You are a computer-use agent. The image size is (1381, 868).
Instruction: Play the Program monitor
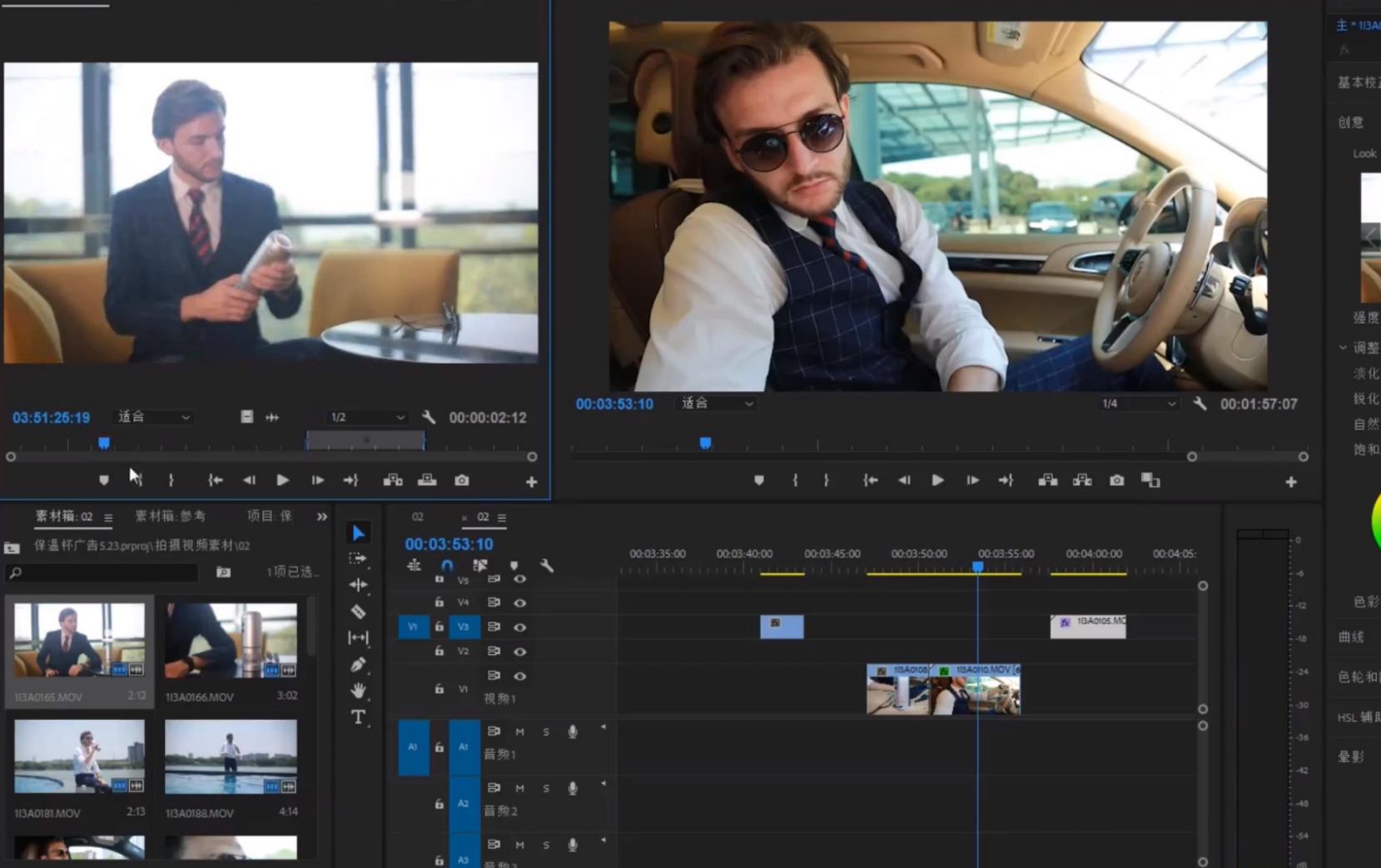(937, 480)
